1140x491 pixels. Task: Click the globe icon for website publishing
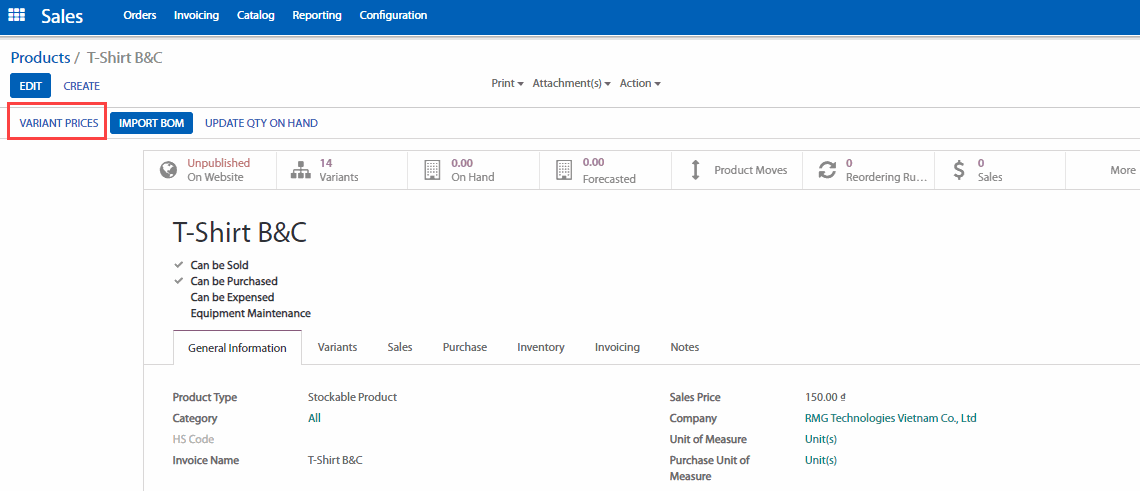coord(169,170)
